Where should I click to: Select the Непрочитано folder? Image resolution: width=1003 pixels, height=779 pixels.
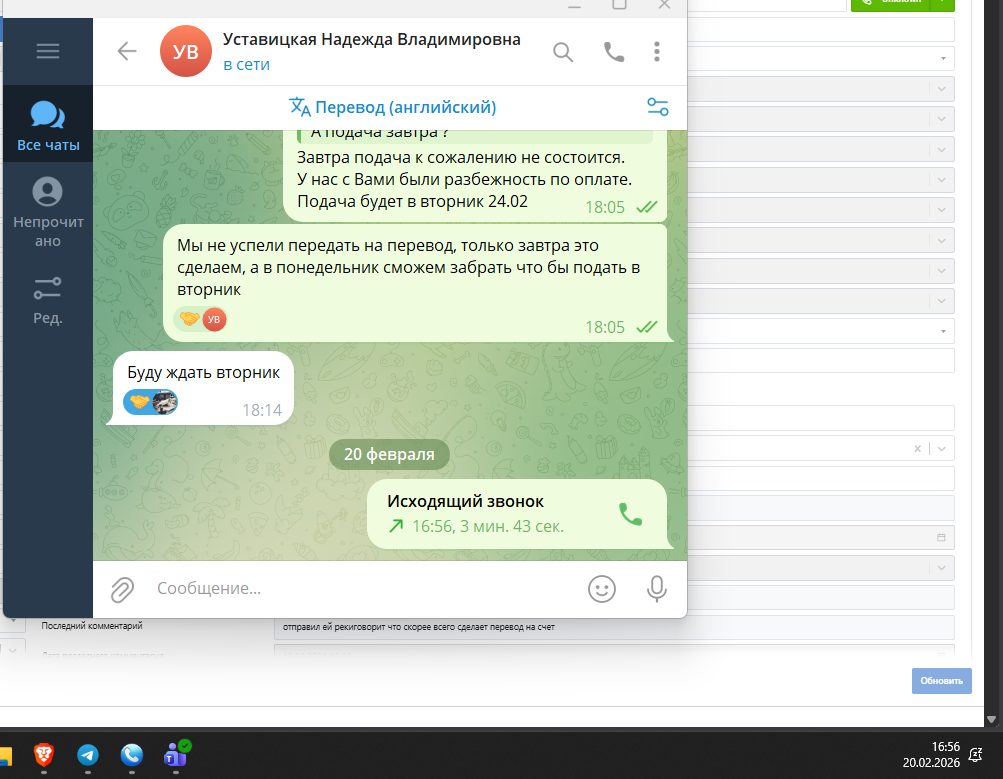[x=48, y=212]
